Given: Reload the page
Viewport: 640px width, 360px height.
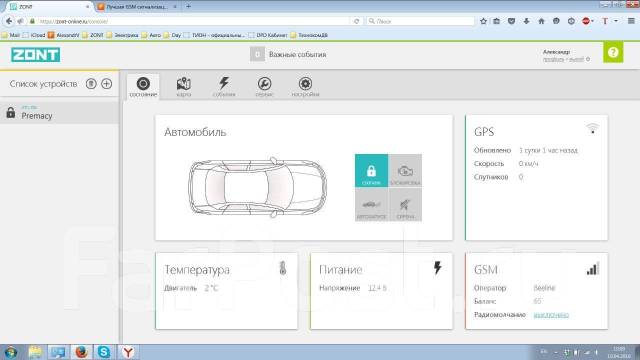Looking at the screenshot, I should (356, 21).
